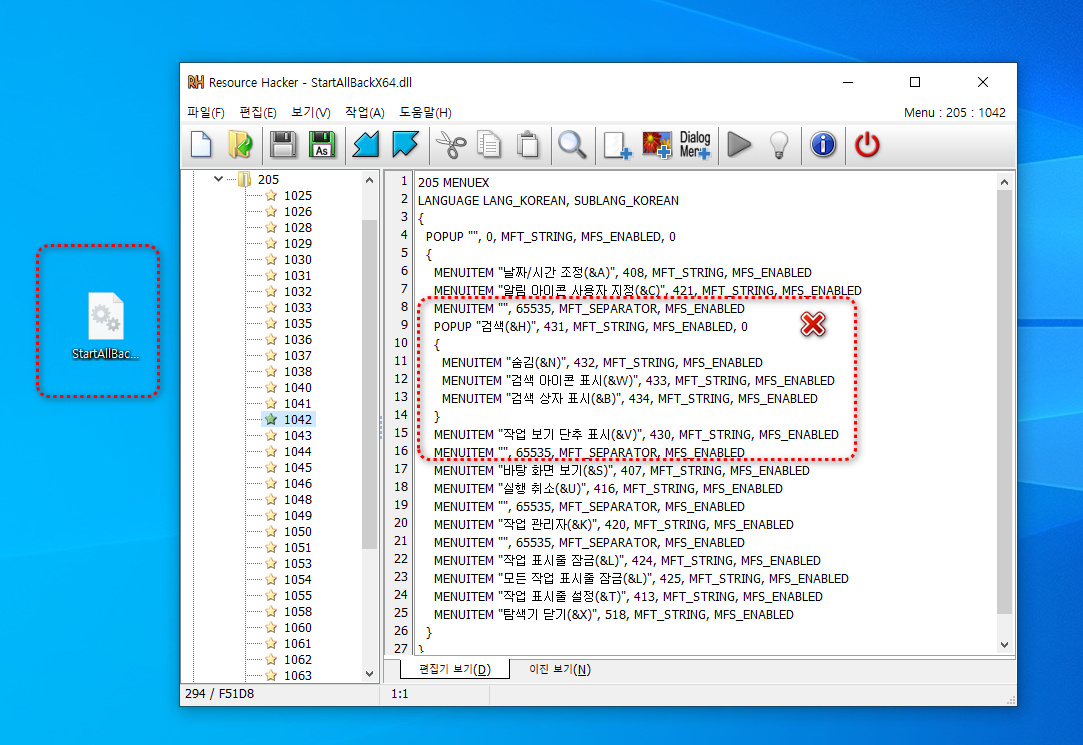The width and height of the screenshot is (1083, 745).
Task: Click the line '205 MENUEX' in editor
Action: [453, 182]
